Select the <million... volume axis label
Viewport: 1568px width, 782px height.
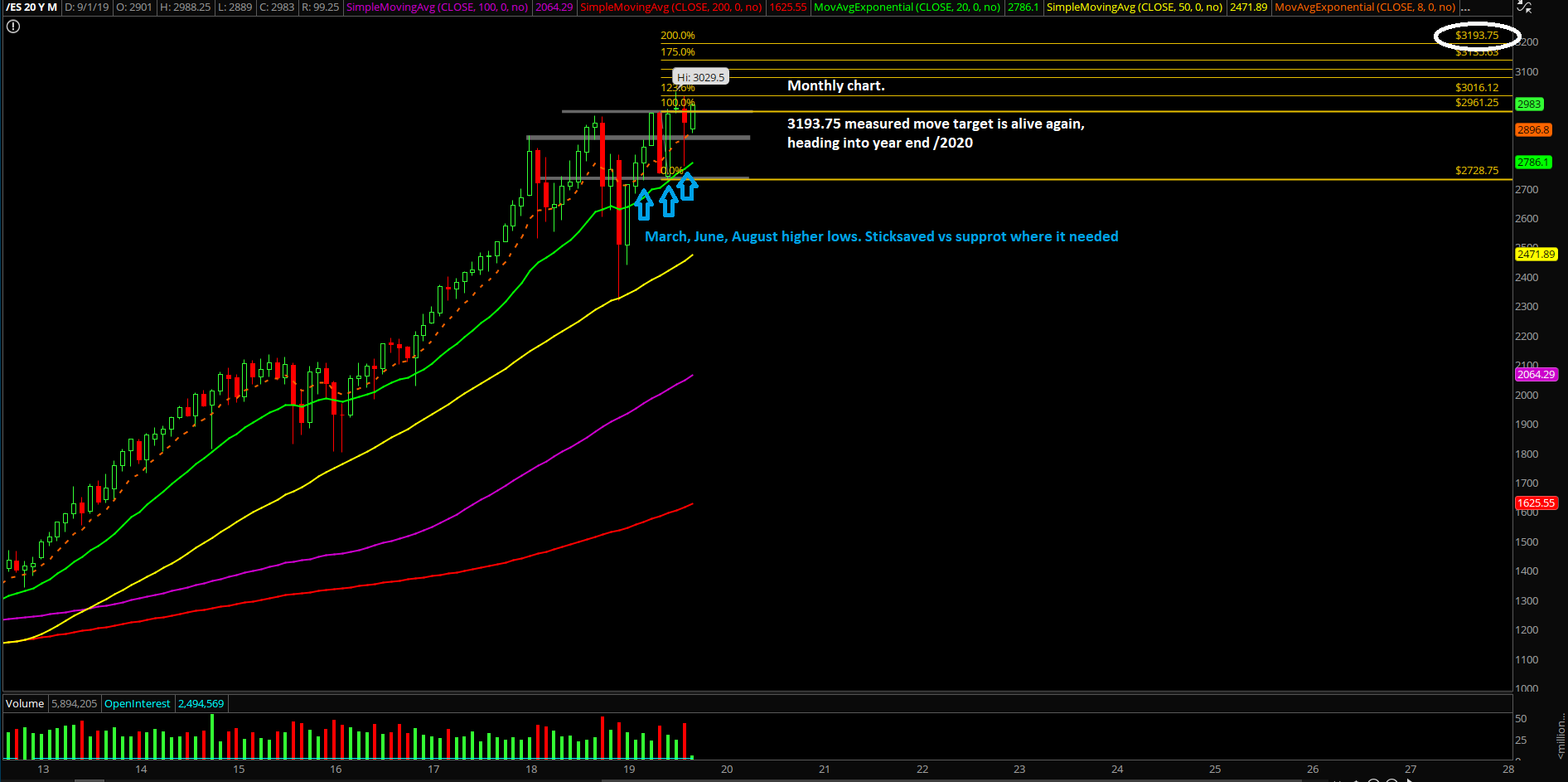pyautogui.click(x=1561, y=735)
